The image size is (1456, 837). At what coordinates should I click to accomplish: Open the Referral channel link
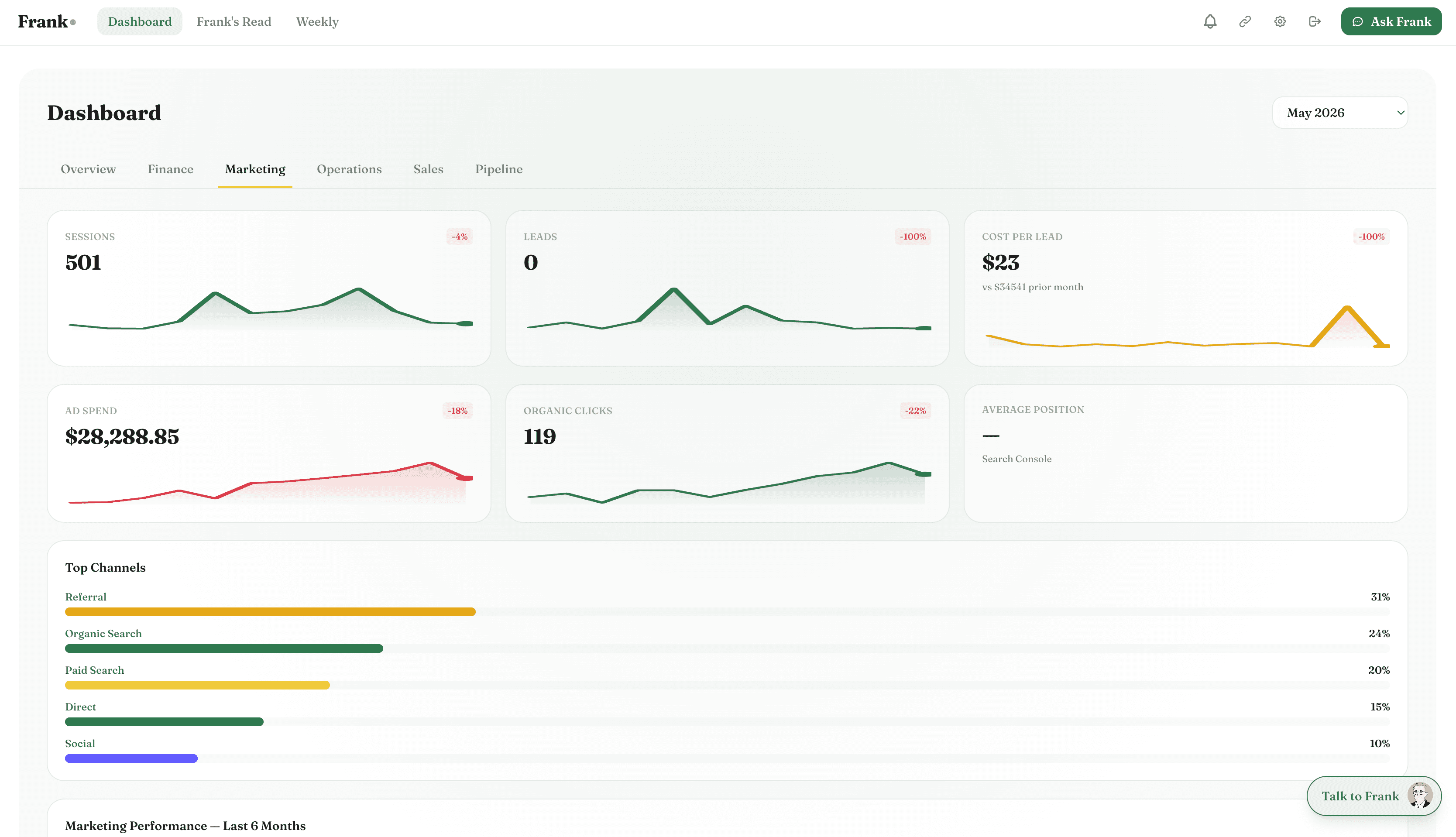click(86, 597)
